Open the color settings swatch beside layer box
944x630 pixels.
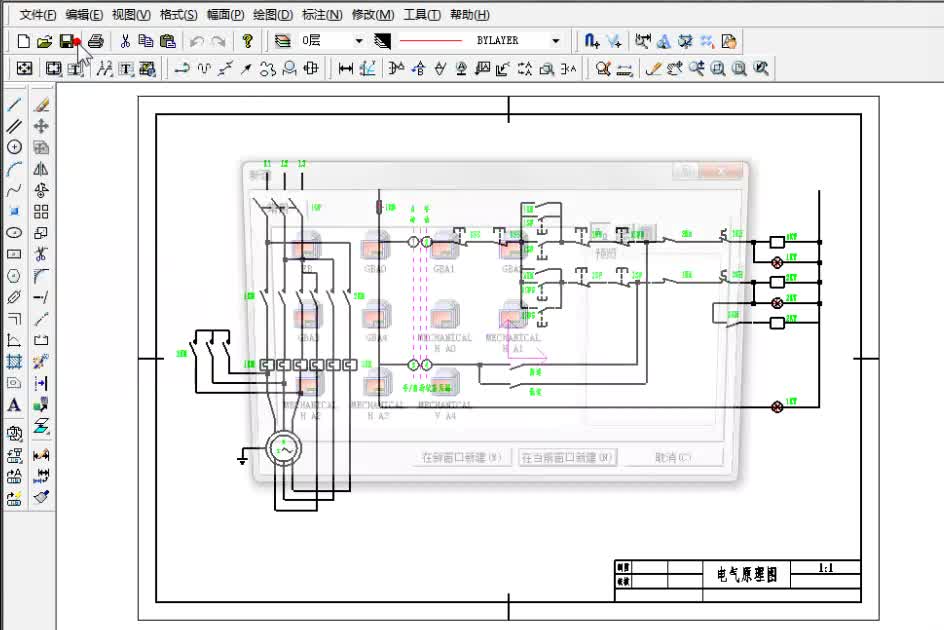382,41
